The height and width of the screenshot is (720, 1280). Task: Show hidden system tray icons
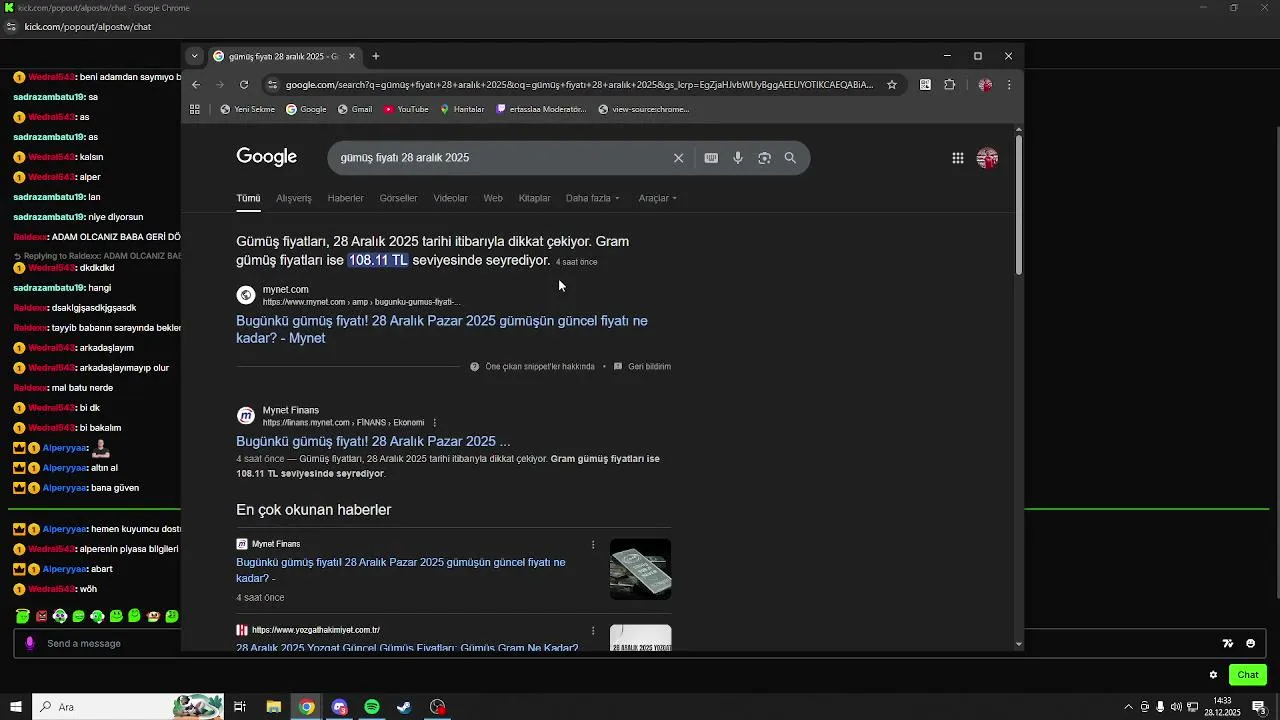coord(1129,707)
